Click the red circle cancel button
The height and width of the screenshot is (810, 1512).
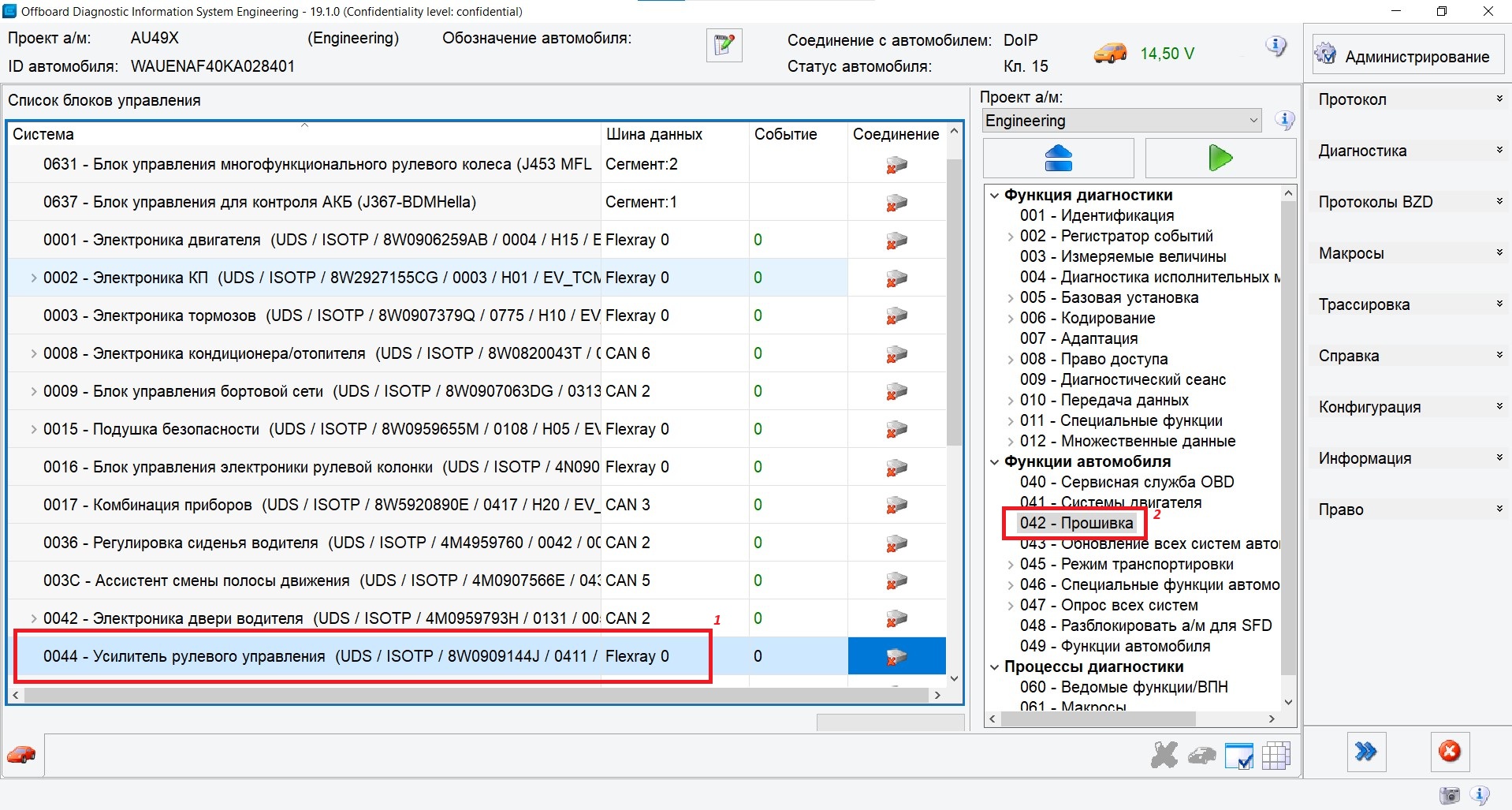pos(1450,752)
